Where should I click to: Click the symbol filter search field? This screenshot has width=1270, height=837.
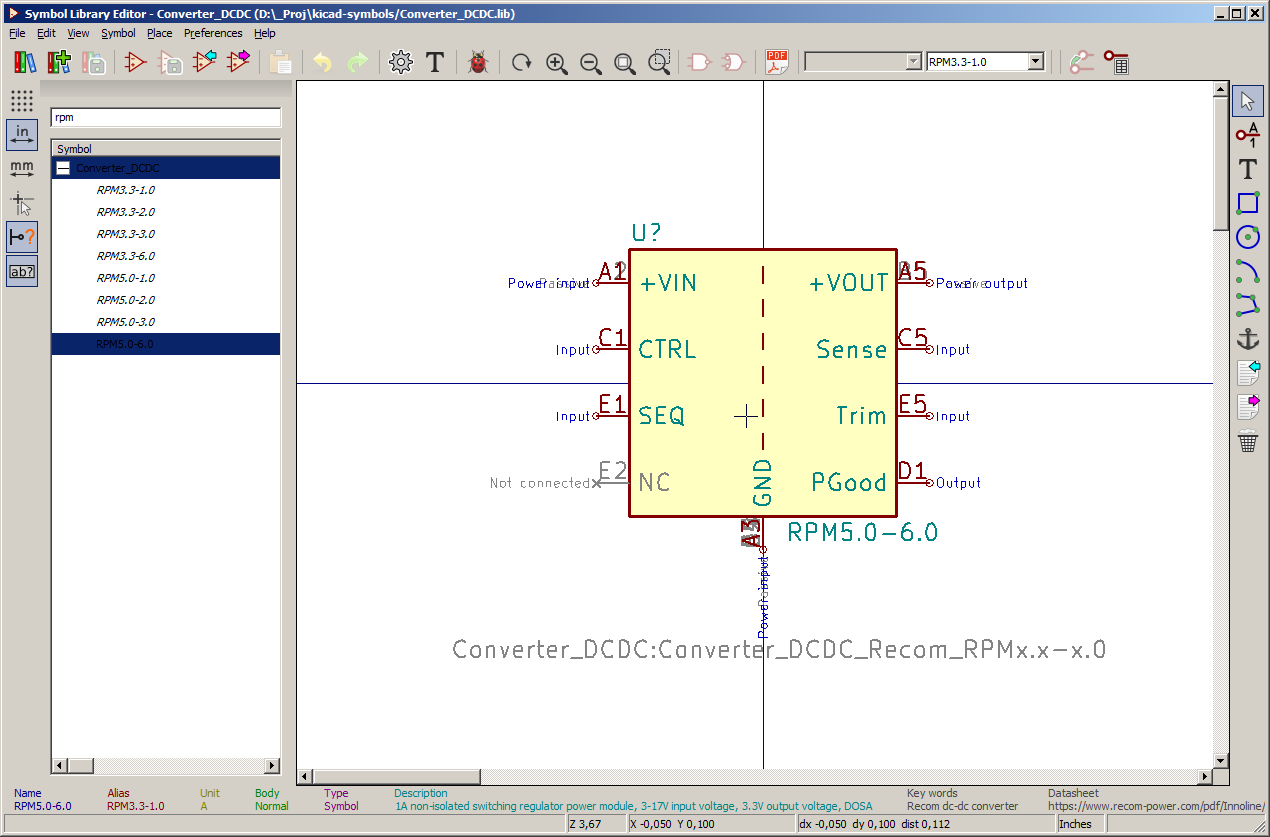point(165,118)
